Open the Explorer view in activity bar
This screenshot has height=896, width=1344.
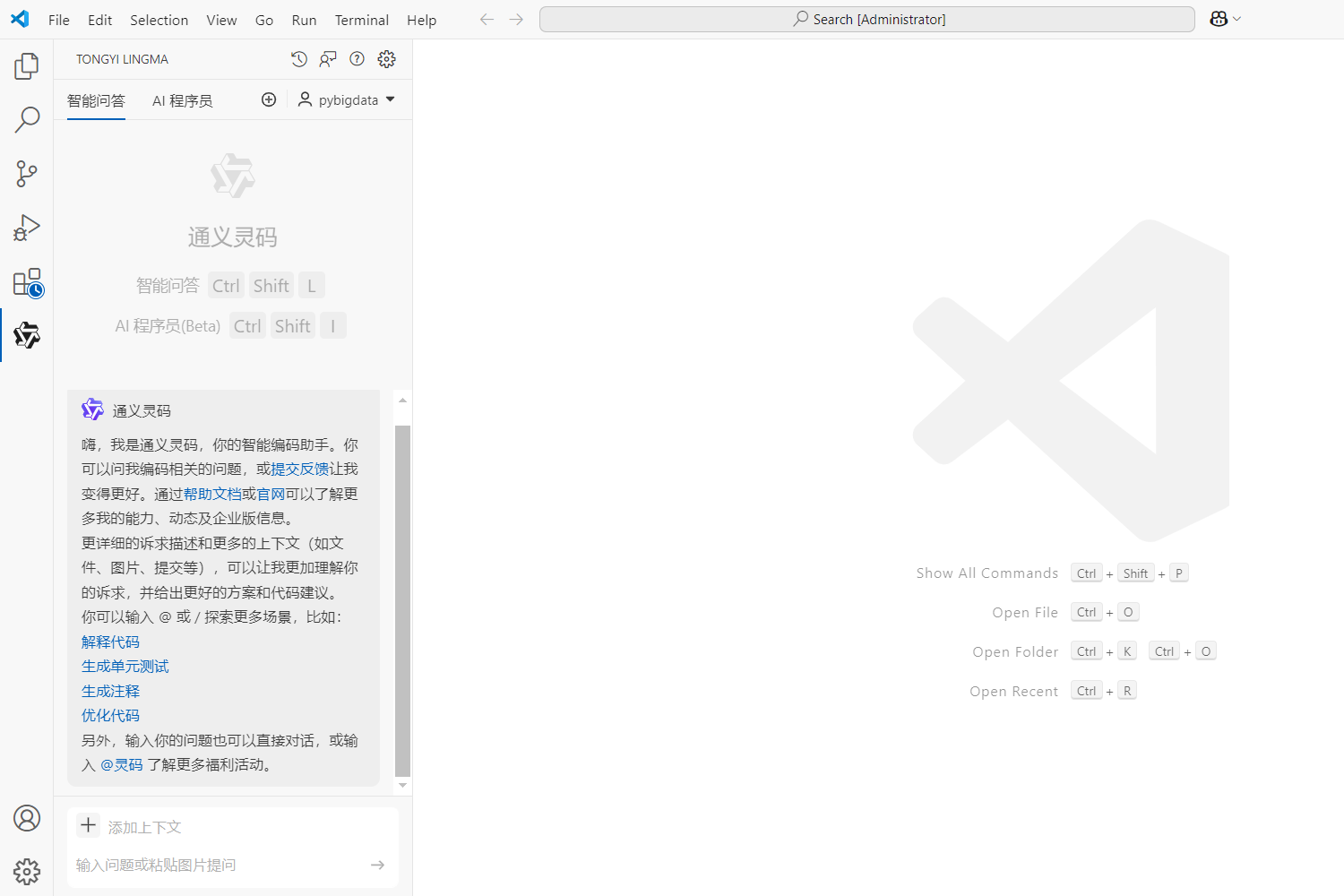coord(27,65)
